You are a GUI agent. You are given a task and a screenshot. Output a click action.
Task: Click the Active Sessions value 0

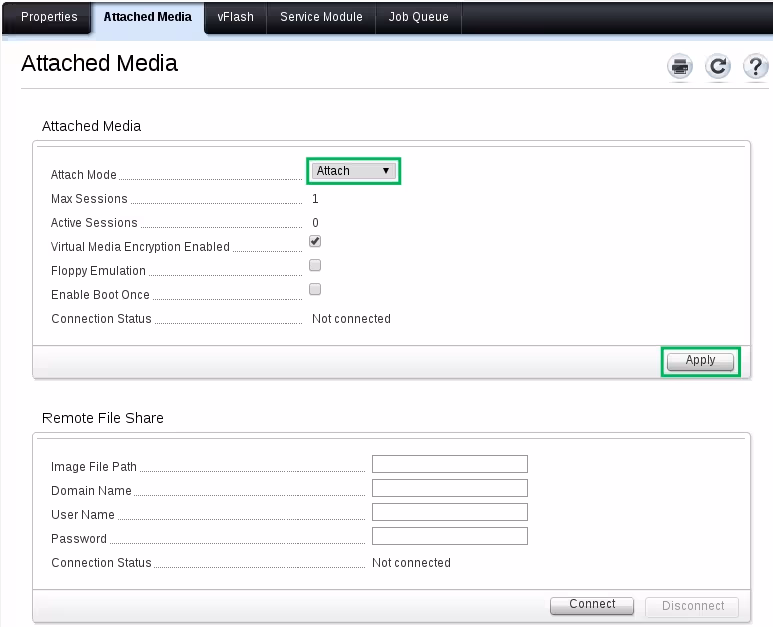(x=315, y=223)
